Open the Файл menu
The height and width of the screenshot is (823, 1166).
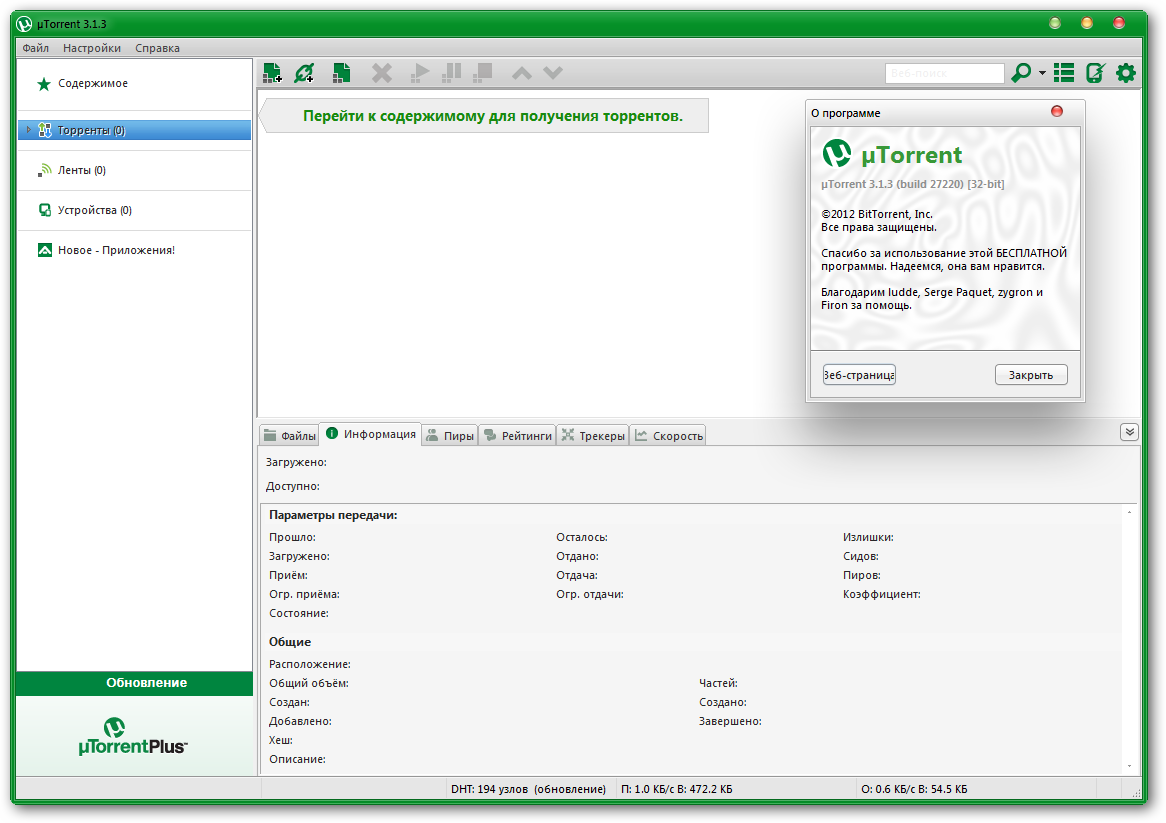point(35,48)
